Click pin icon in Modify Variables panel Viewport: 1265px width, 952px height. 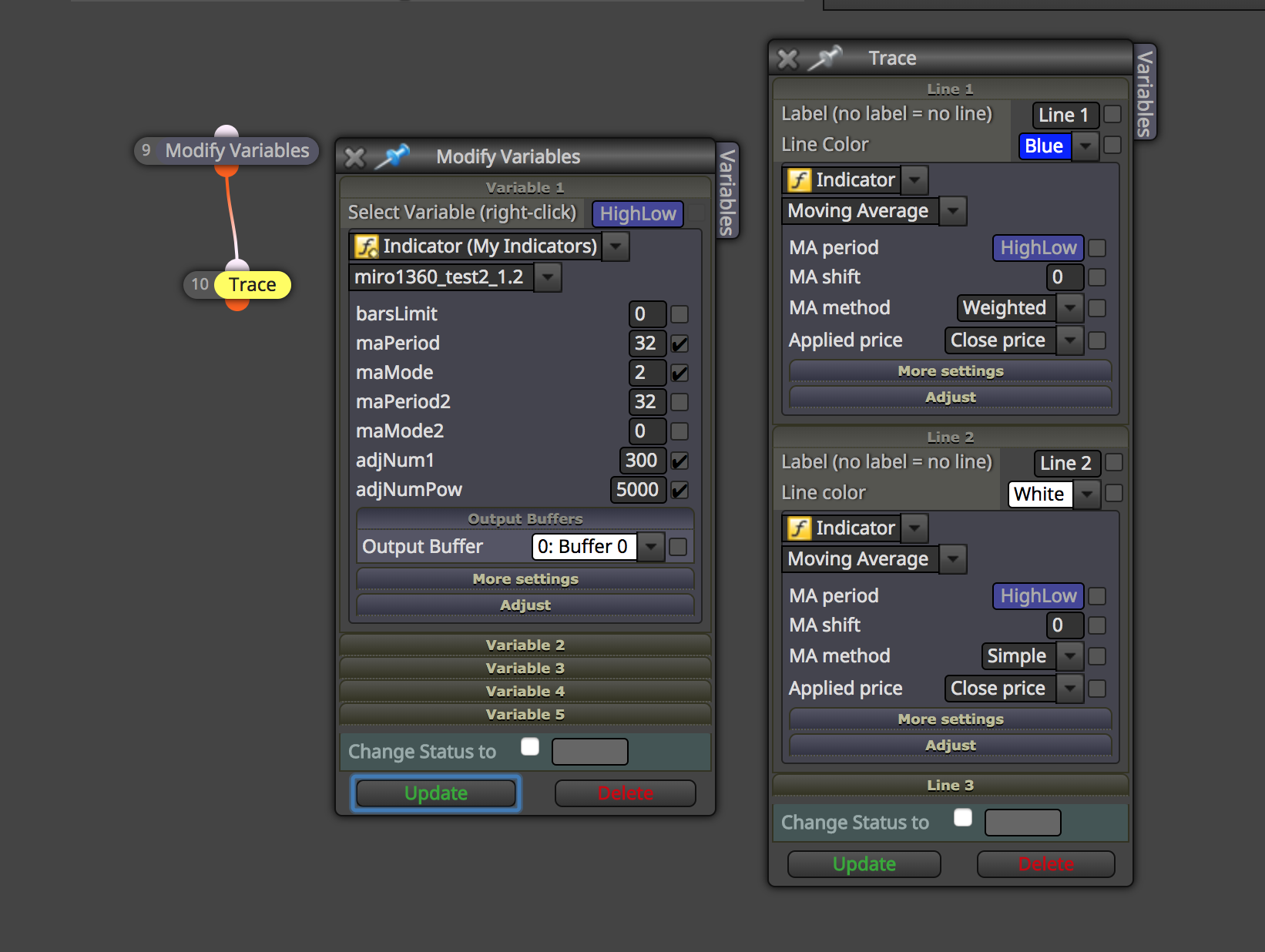pyautogui.click(x=393, y=156)
